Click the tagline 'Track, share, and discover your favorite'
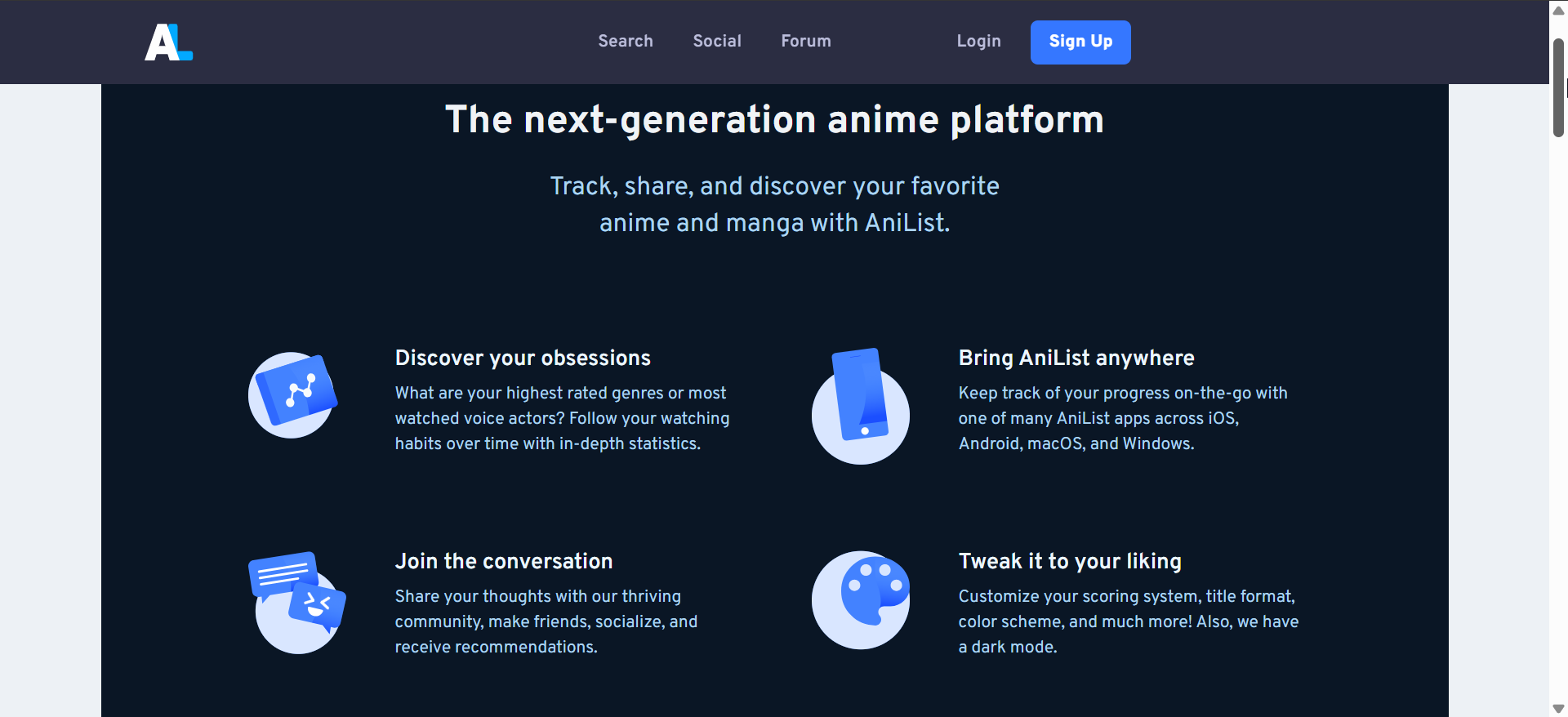 pyautogui.click(x=774, y=186)
